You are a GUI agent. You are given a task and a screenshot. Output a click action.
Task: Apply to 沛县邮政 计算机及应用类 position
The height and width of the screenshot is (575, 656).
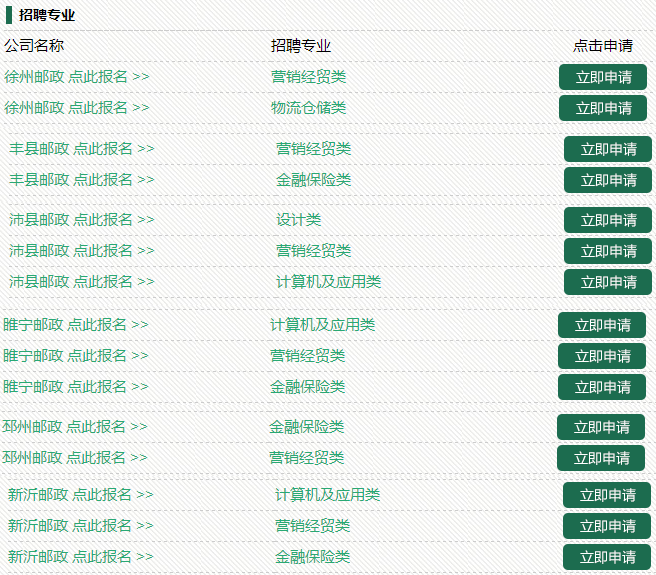pyautogui.click(x=607, y=282)
